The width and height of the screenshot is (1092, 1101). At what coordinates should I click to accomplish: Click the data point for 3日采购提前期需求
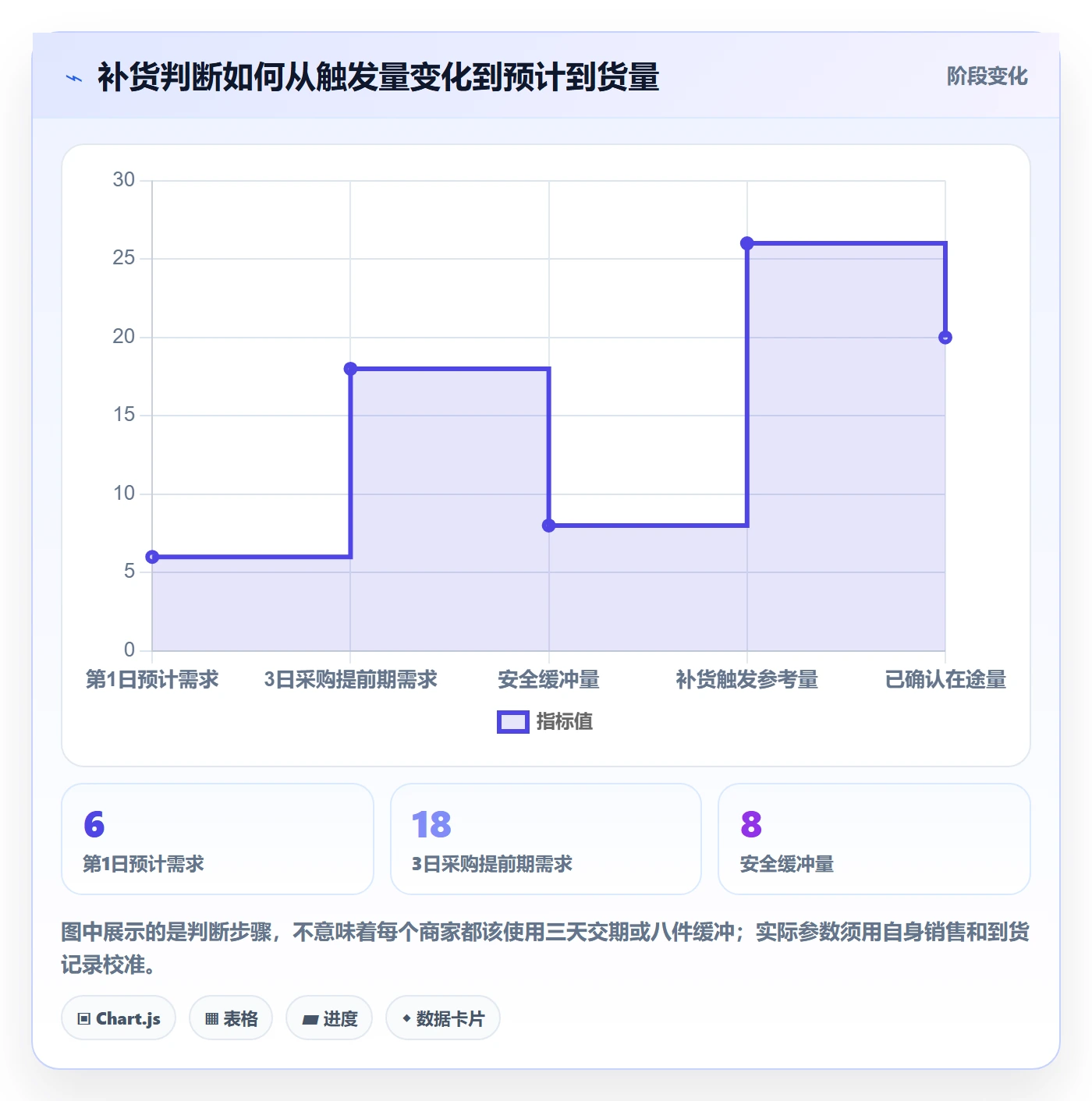pos(350,369)
